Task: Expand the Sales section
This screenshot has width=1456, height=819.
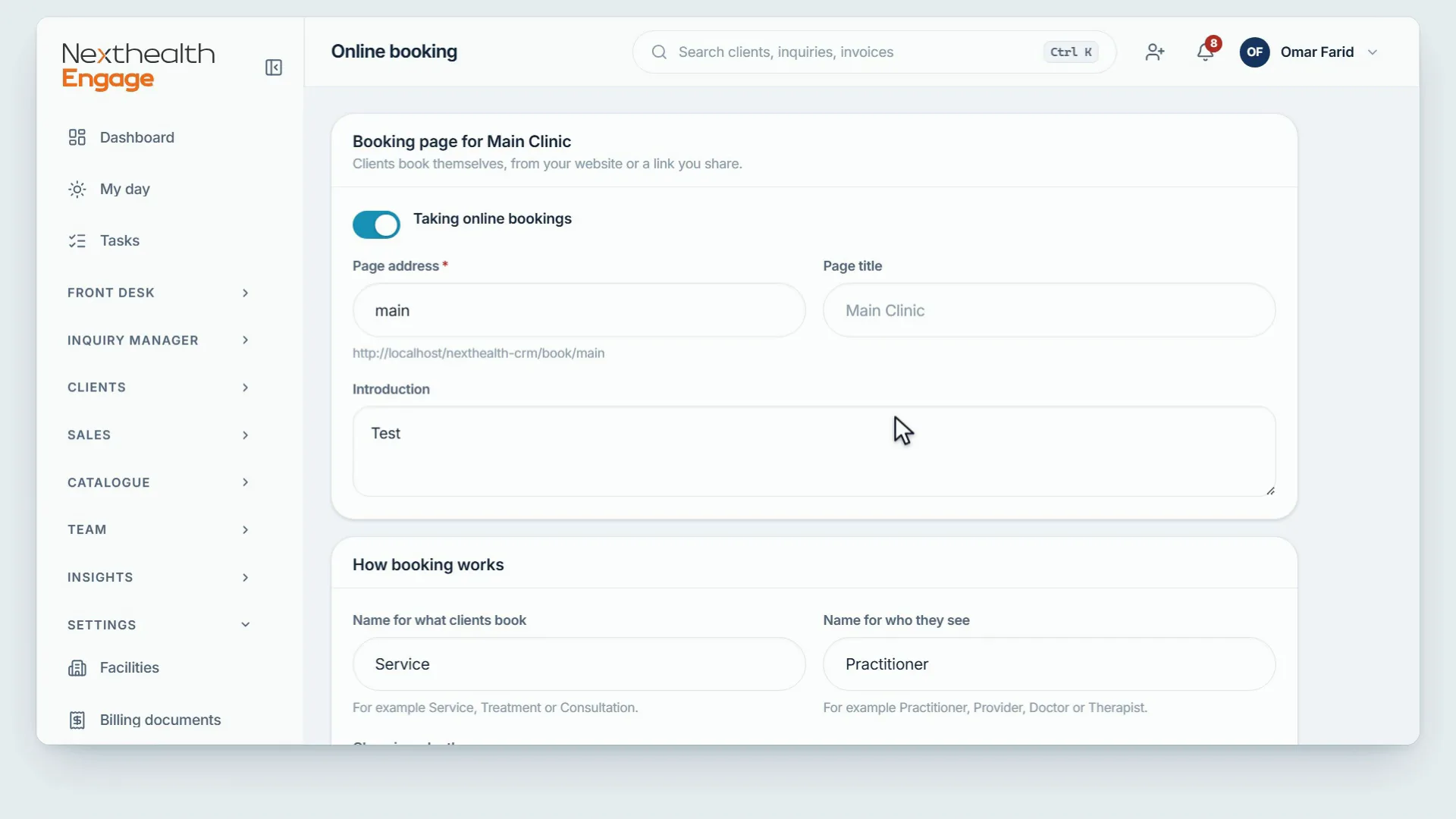Action: click(x=158, y=435)
